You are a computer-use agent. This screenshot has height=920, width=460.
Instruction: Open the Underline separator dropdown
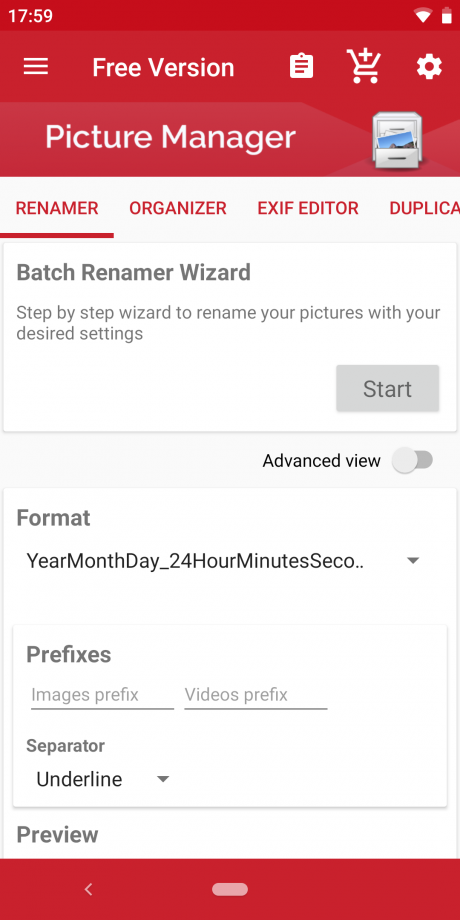pos(103,779)
